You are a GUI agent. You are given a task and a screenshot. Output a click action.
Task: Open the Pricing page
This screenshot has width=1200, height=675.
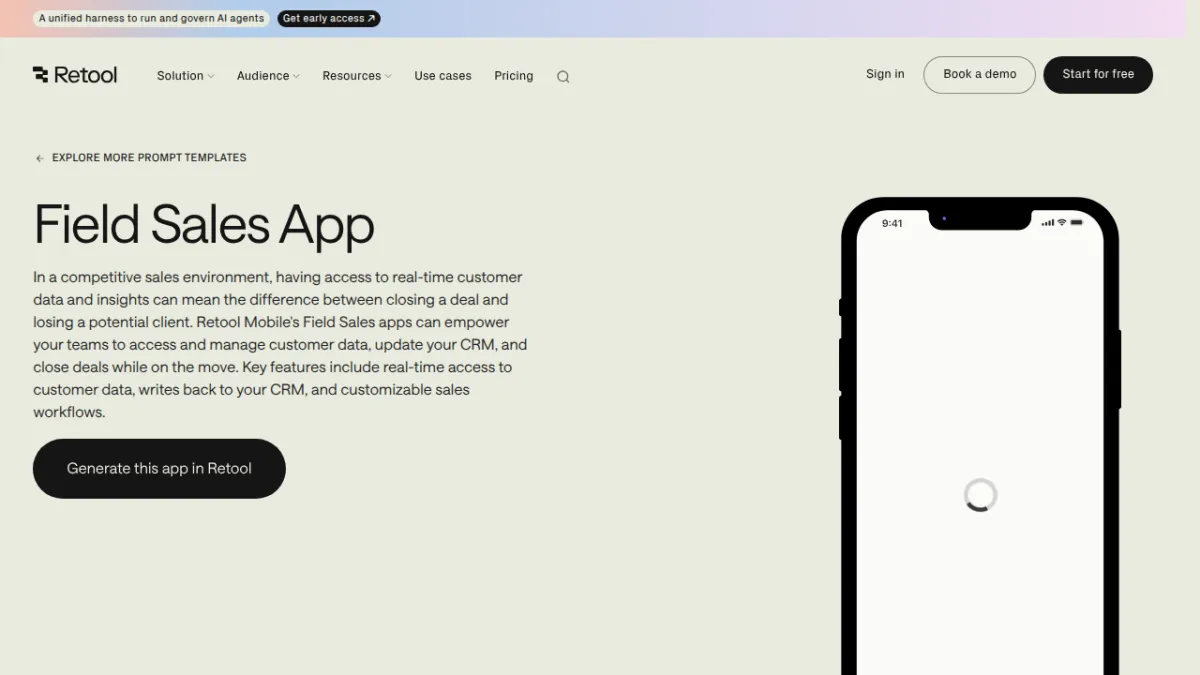coord(514,76)
